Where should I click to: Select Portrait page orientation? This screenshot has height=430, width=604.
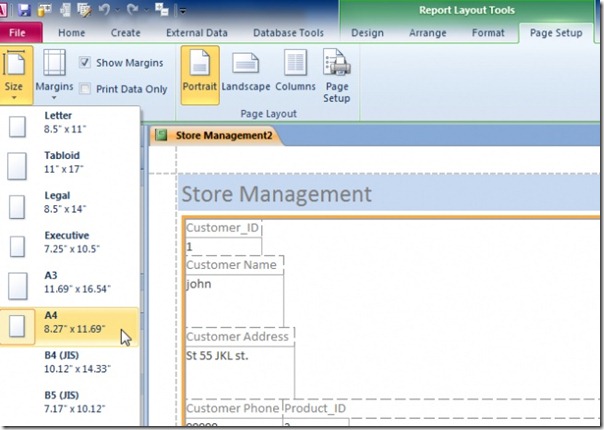(x=200, y=73)
